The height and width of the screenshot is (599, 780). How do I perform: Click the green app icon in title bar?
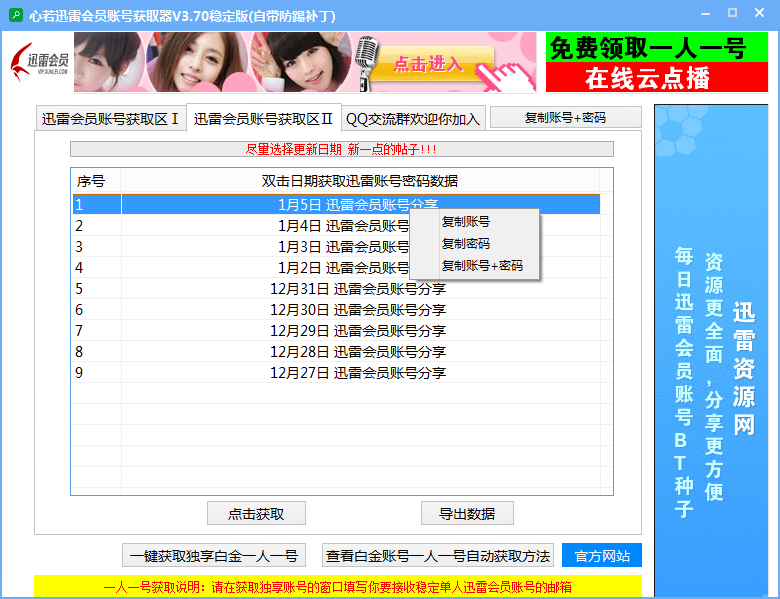16,15
